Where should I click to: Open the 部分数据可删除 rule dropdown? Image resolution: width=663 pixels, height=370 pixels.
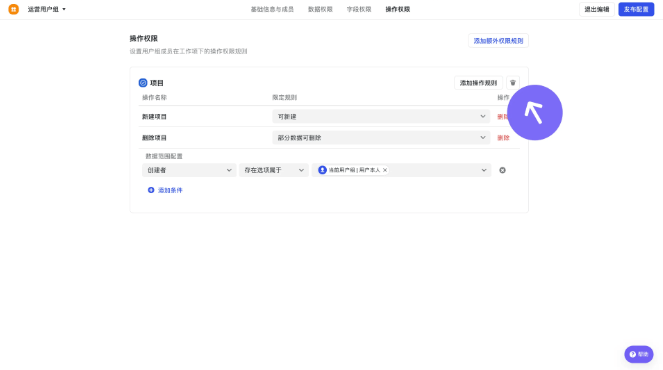[381, 137]
